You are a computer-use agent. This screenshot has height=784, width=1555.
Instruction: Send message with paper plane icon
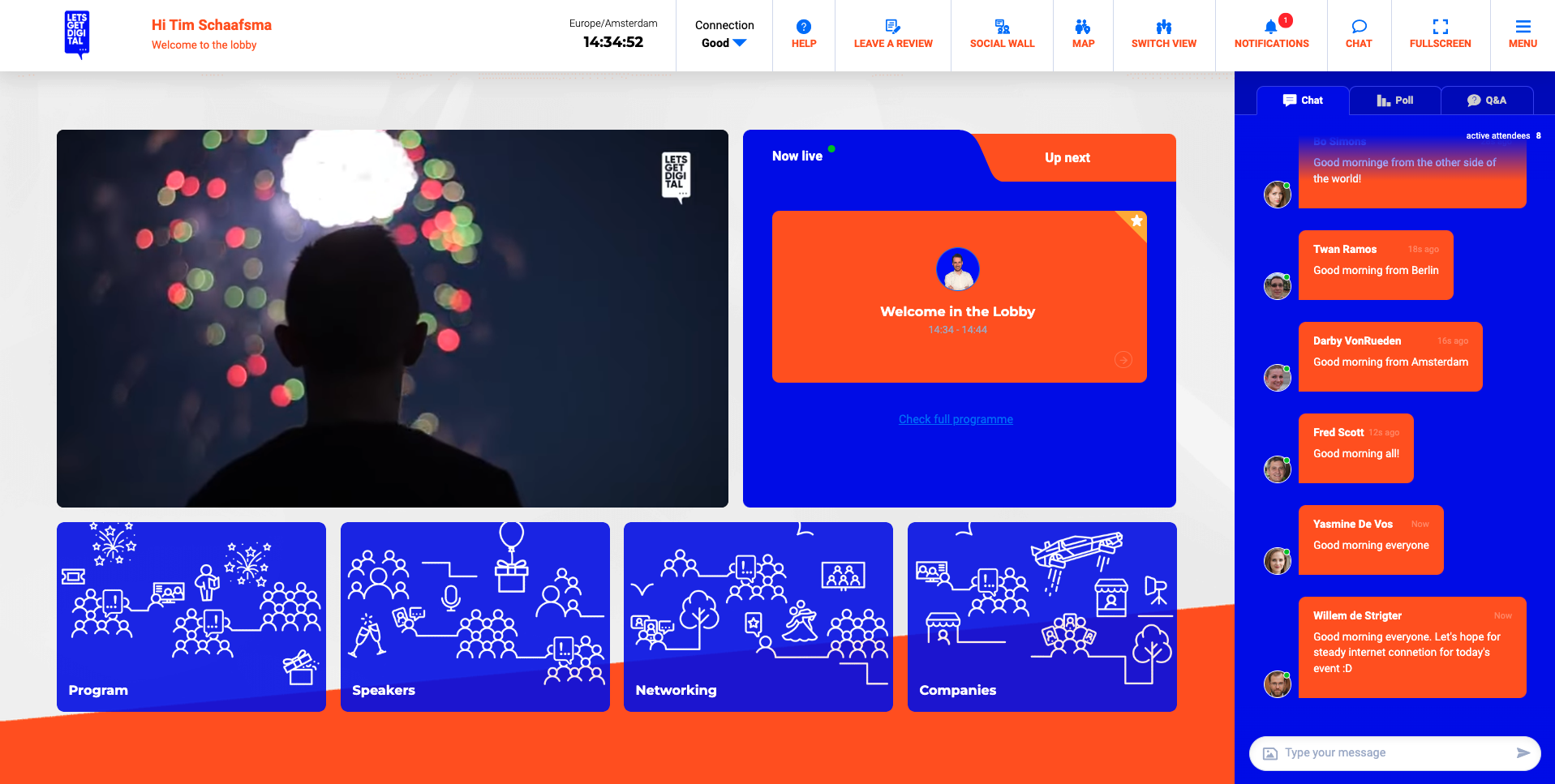(1523, 753)
